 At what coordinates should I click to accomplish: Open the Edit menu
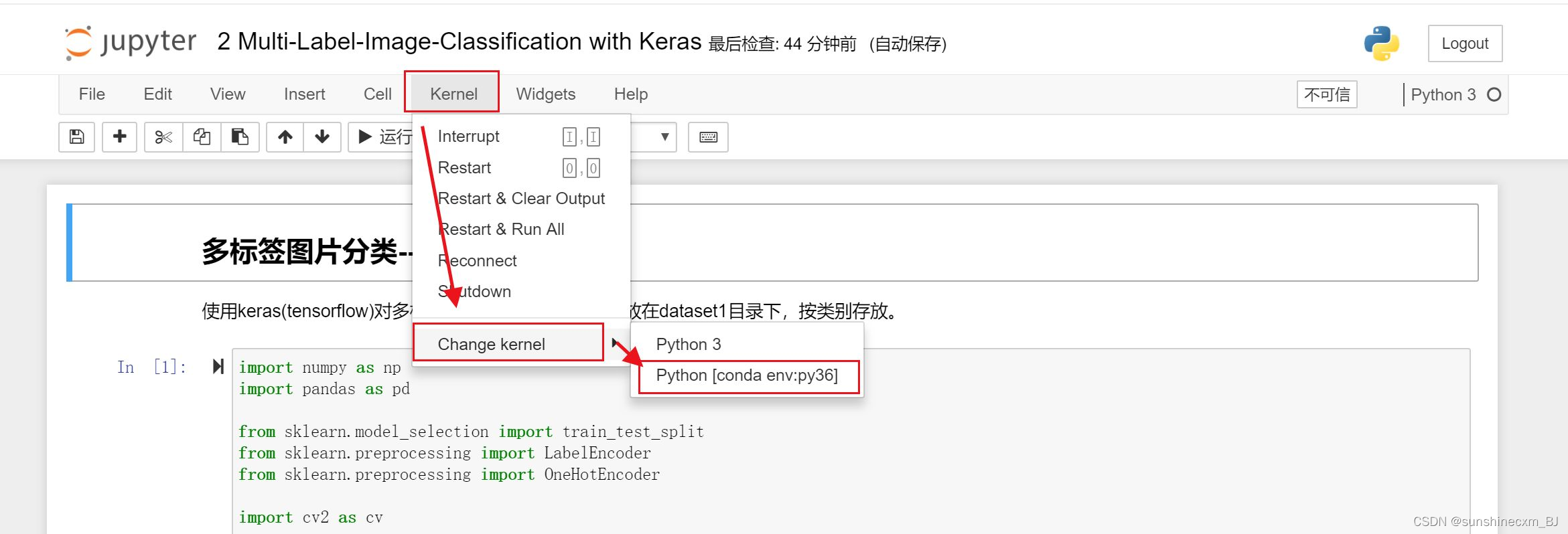158,94
